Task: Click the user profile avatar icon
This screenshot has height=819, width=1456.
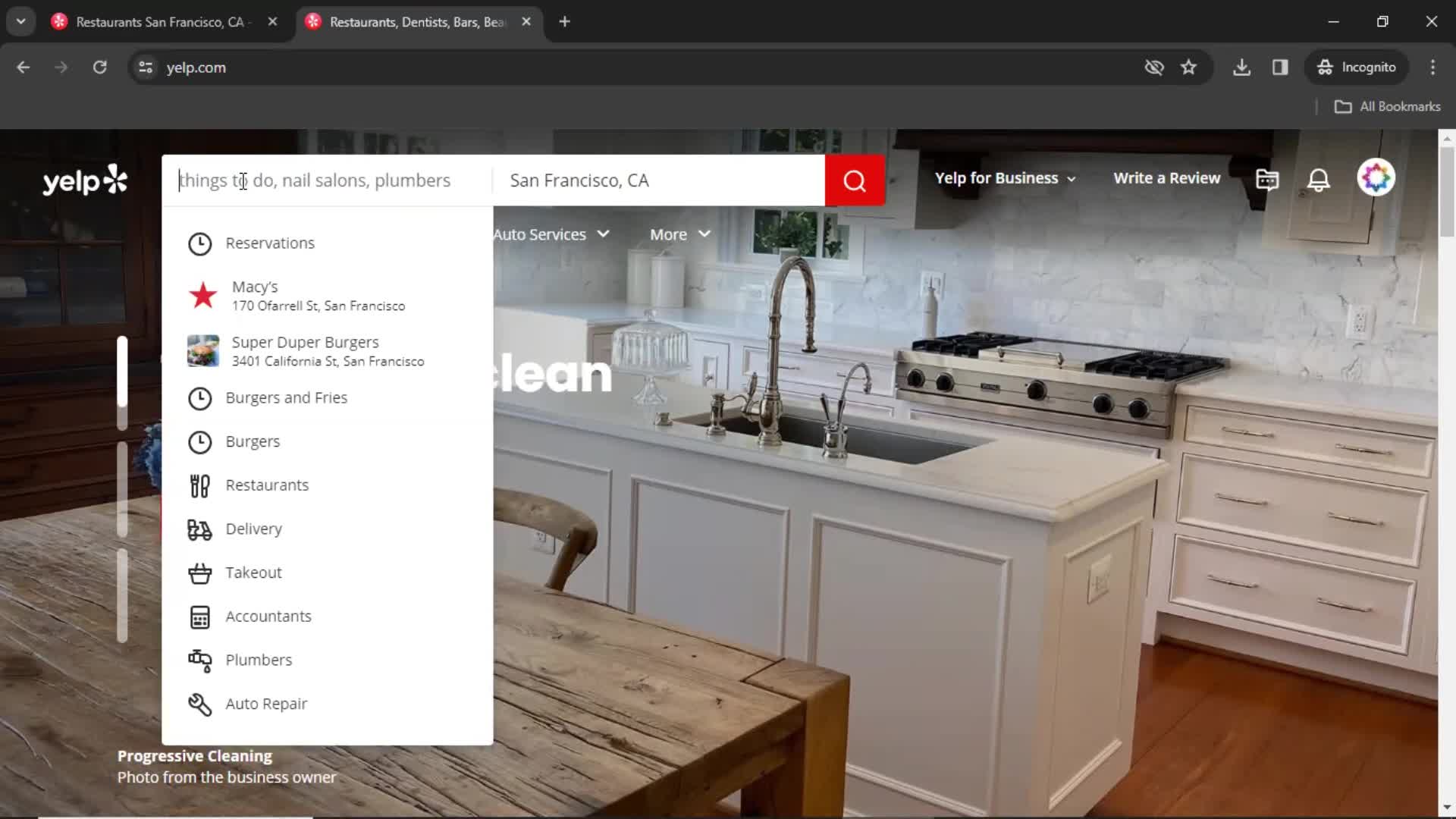Action: point(1378,178)
